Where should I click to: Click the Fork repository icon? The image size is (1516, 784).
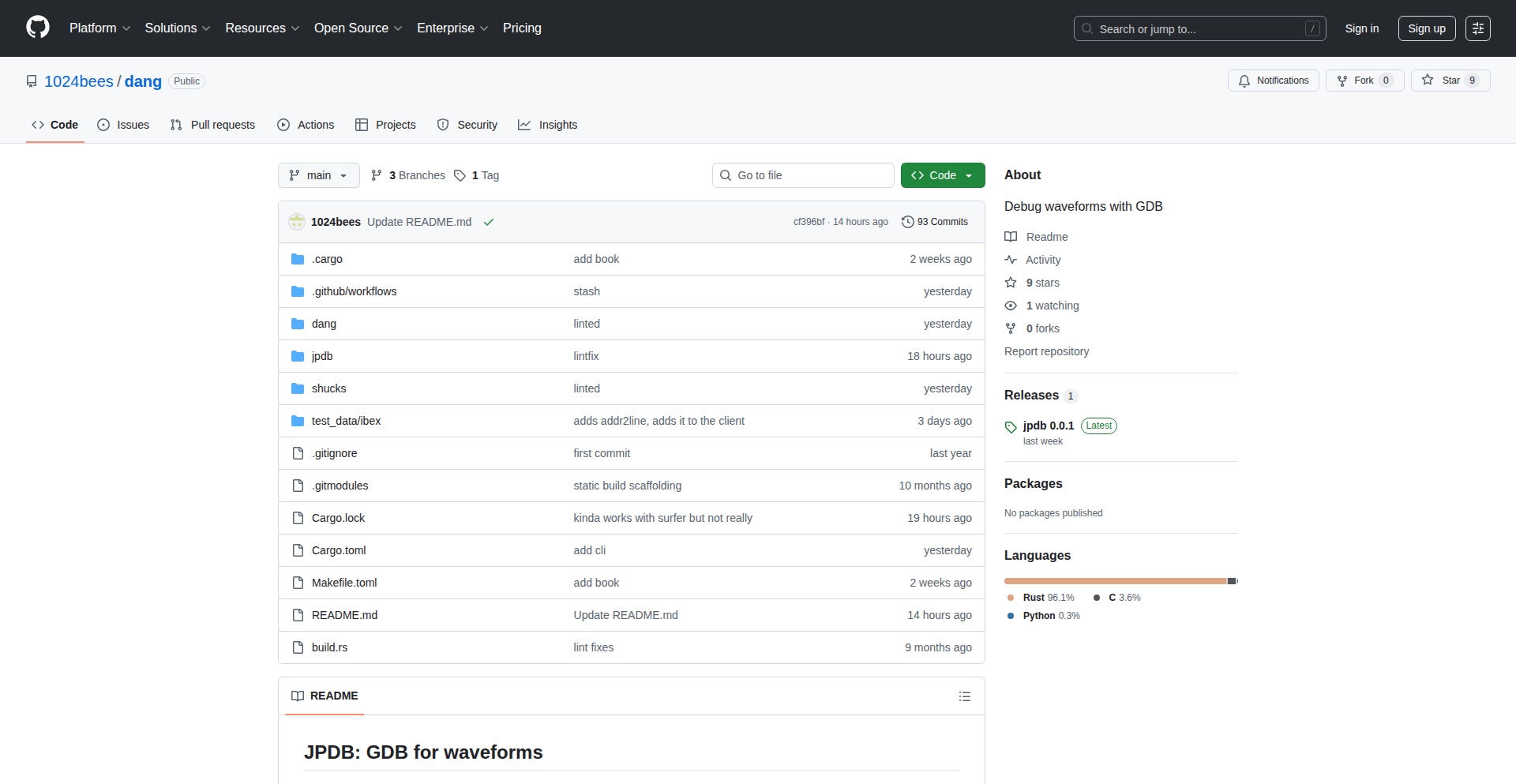coord(1342,81)
